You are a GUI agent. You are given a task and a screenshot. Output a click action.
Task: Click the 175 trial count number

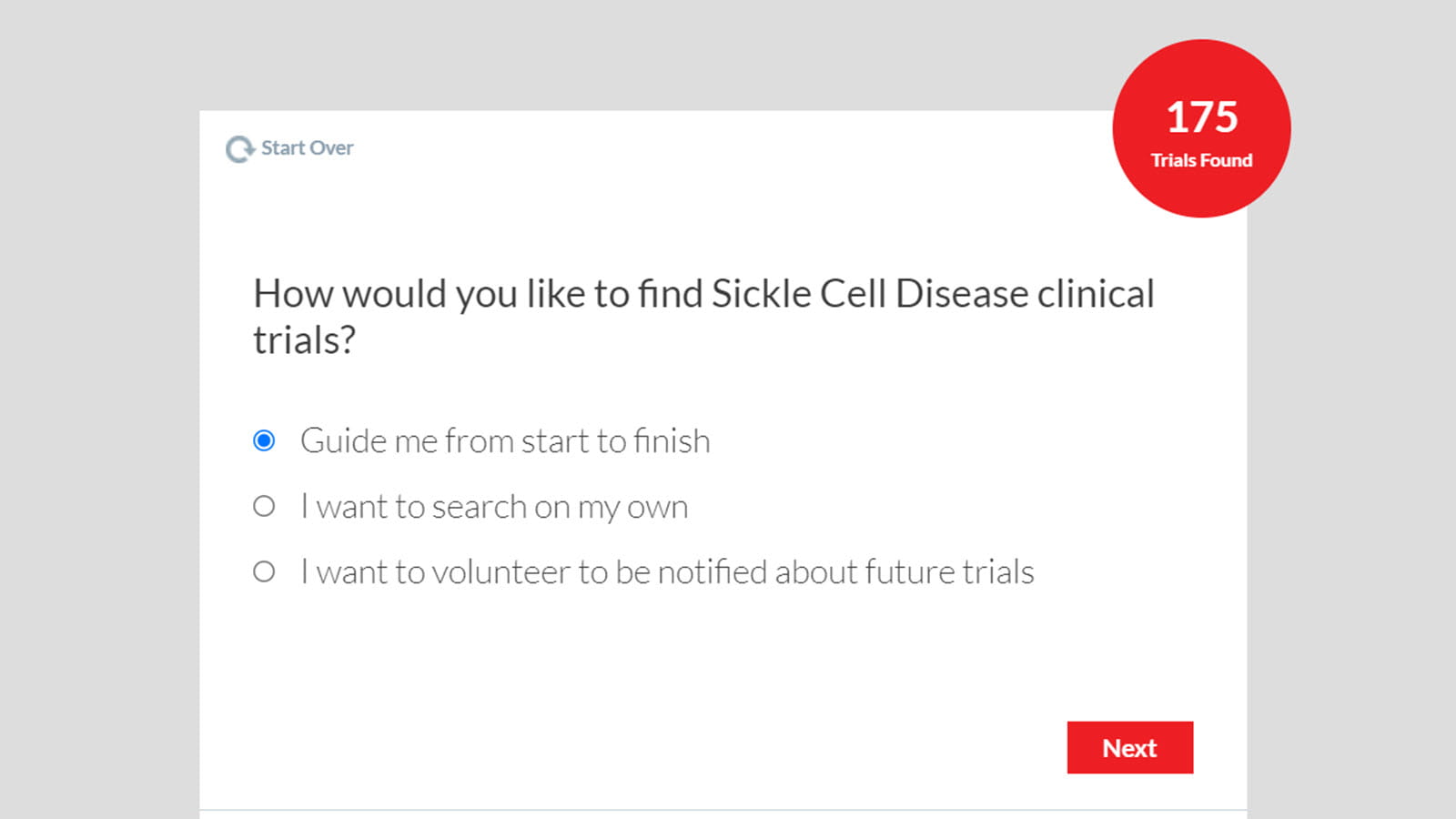coord(1201,116)
